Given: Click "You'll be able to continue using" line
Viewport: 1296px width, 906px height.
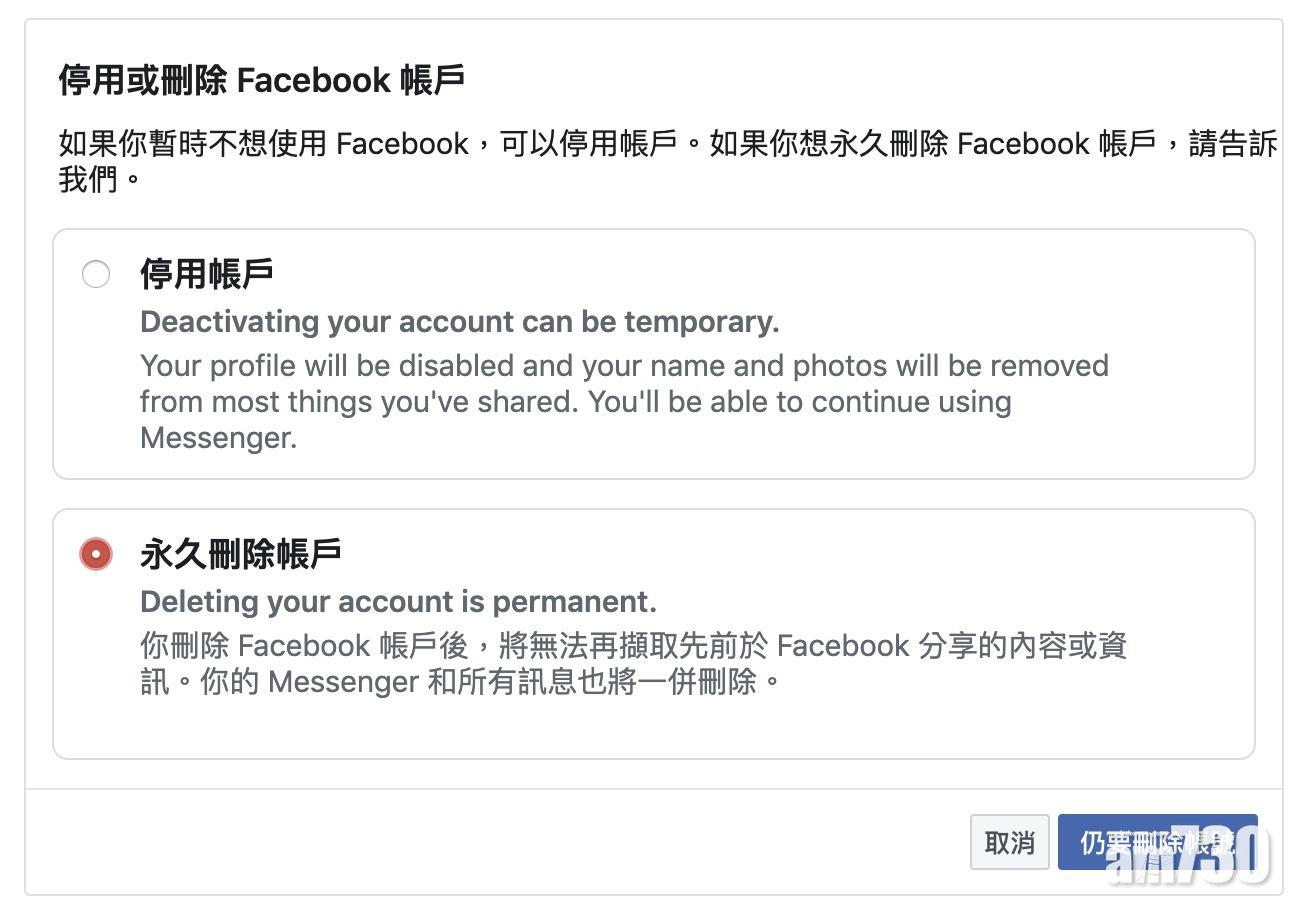Looking at the screenshot, I should coord(799,402).
